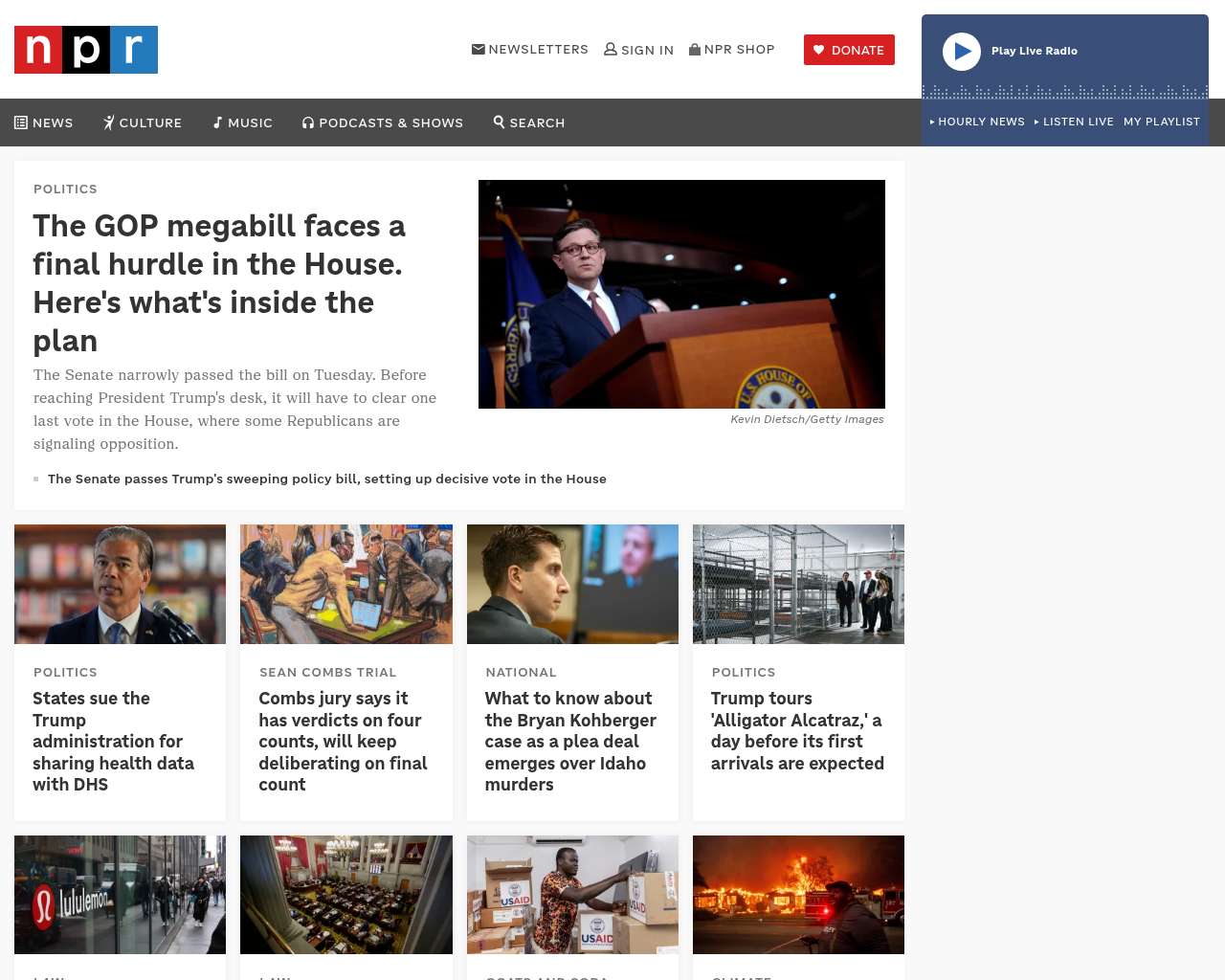Click the envelope icon beside Newsletters
This screenshot has height=980, width=1225.
[479, 49]
